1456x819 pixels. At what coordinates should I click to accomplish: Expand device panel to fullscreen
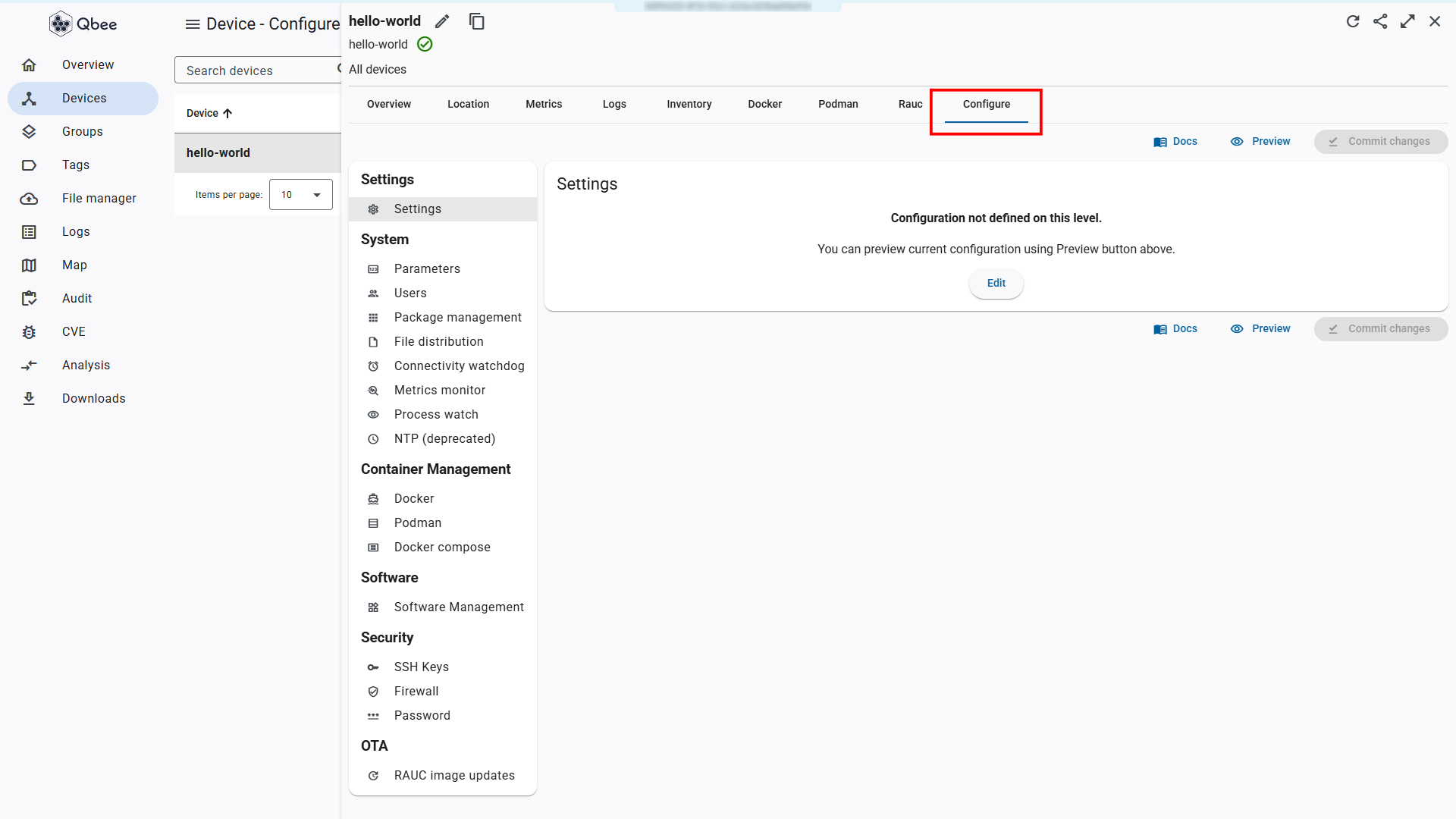[1407, 21]
